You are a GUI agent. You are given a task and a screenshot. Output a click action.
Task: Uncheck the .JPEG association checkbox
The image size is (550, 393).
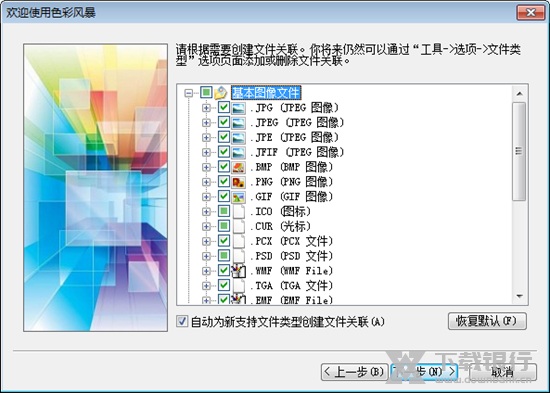click(224, 122)
